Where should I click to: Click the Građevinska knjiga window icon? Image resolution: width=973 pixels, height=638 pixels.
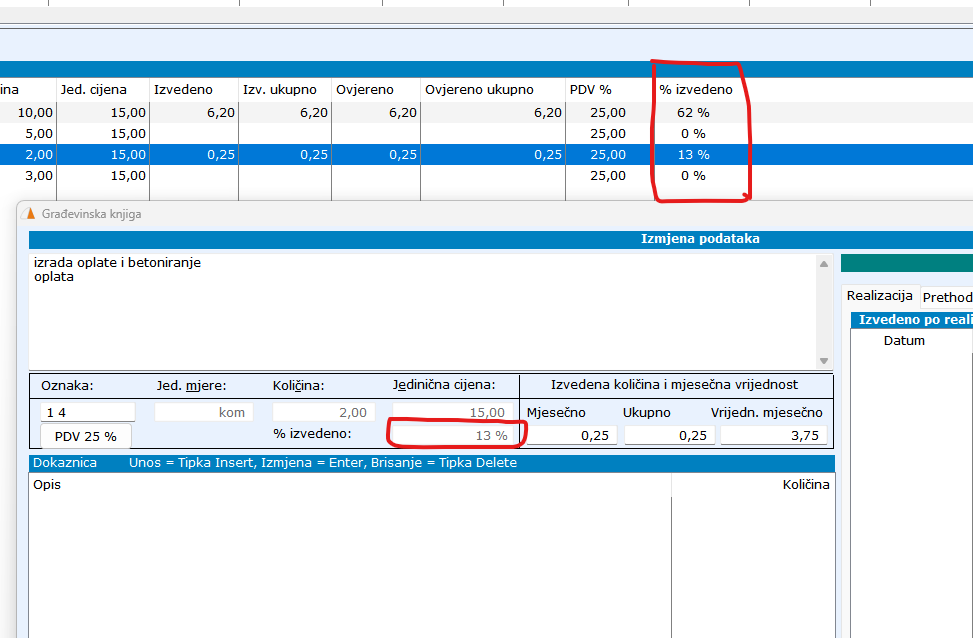pos(28,213)
